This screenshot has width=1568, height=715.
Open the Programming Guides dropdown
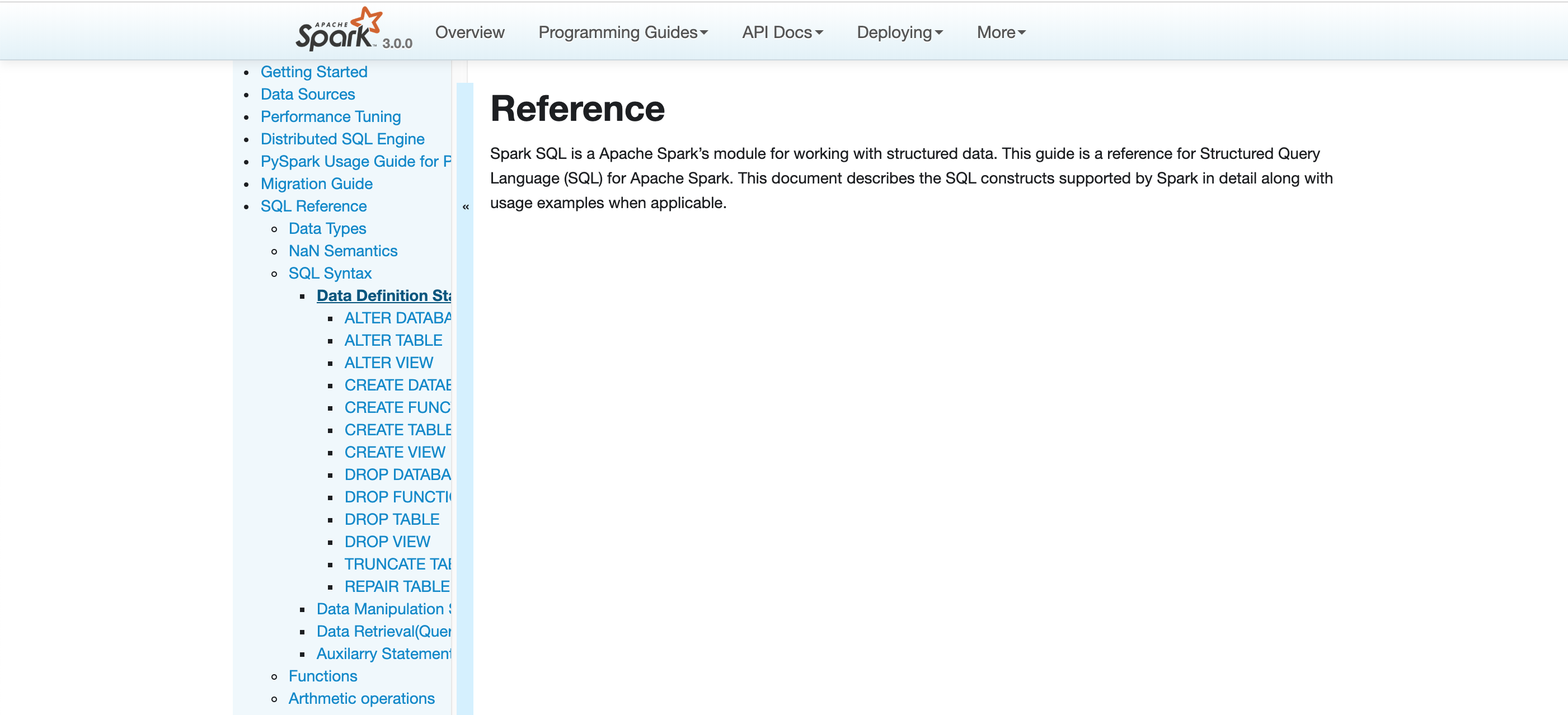point(623,32)
